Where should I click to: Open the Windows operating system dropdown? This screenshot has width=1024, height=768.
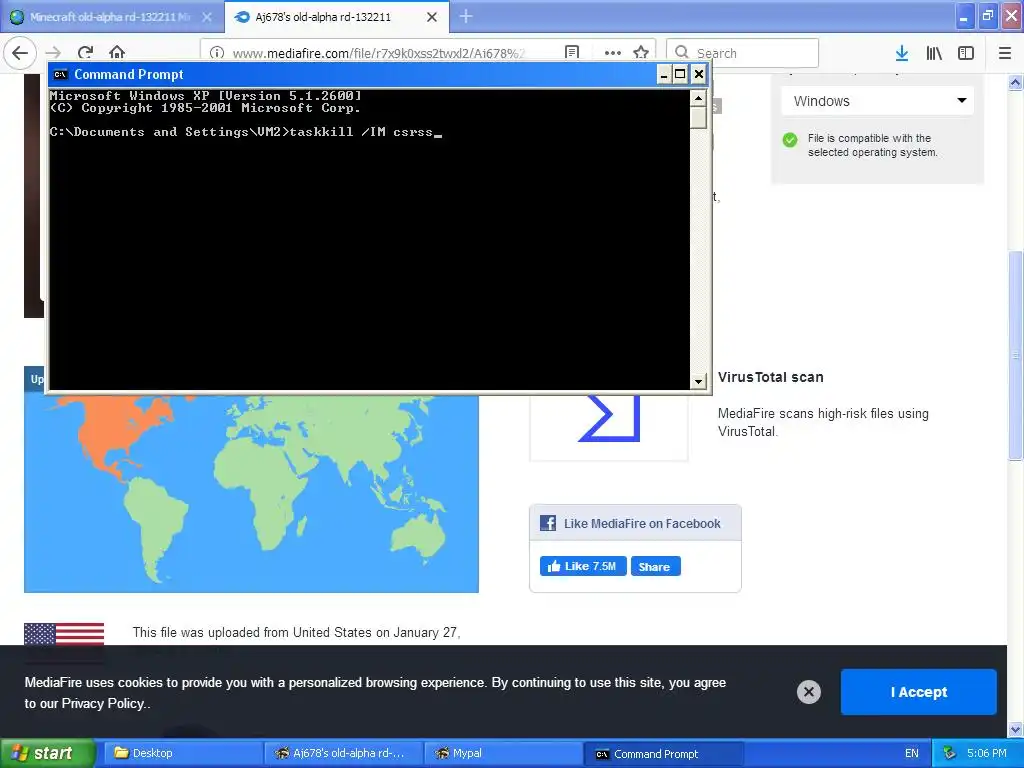[878, 101]
